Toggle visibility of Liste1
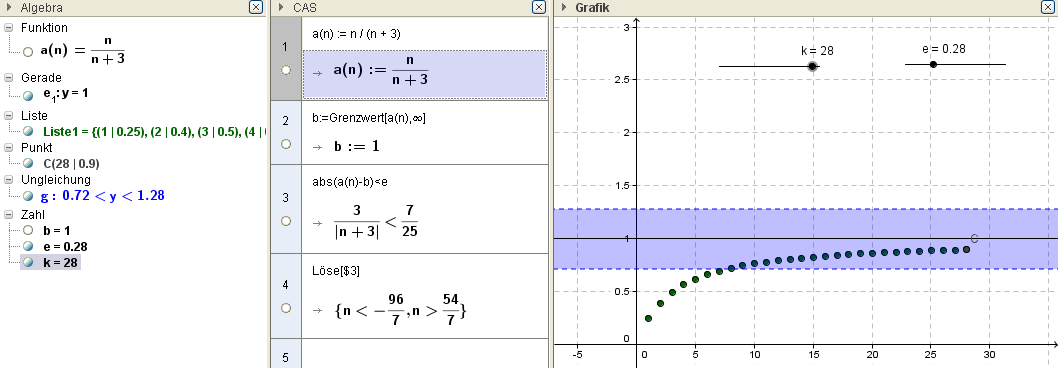The image size is (1058, 368). pyautogui.click(x=28, y=131)
